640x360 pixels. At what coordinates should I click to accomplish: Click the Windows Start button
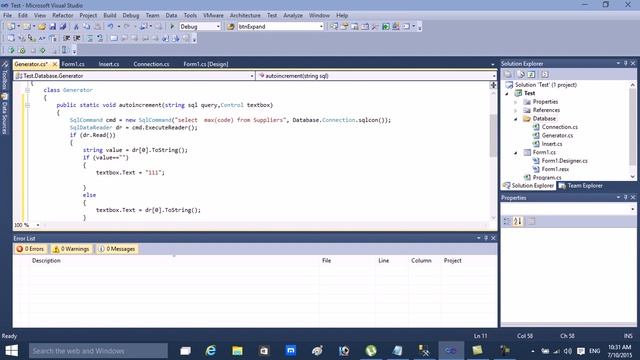coord(11,351)
